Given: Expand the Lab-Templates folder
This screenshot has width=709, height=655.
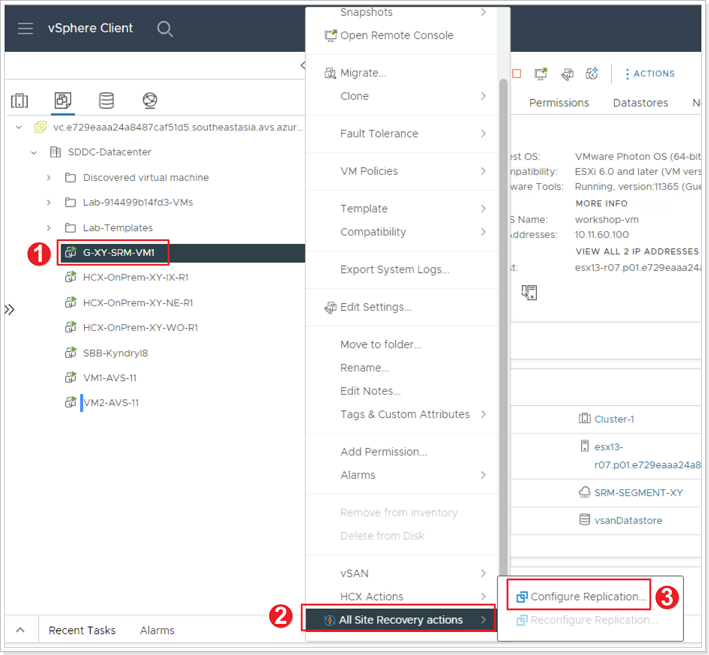Looking at the screenshot, I should pos(48,228).
